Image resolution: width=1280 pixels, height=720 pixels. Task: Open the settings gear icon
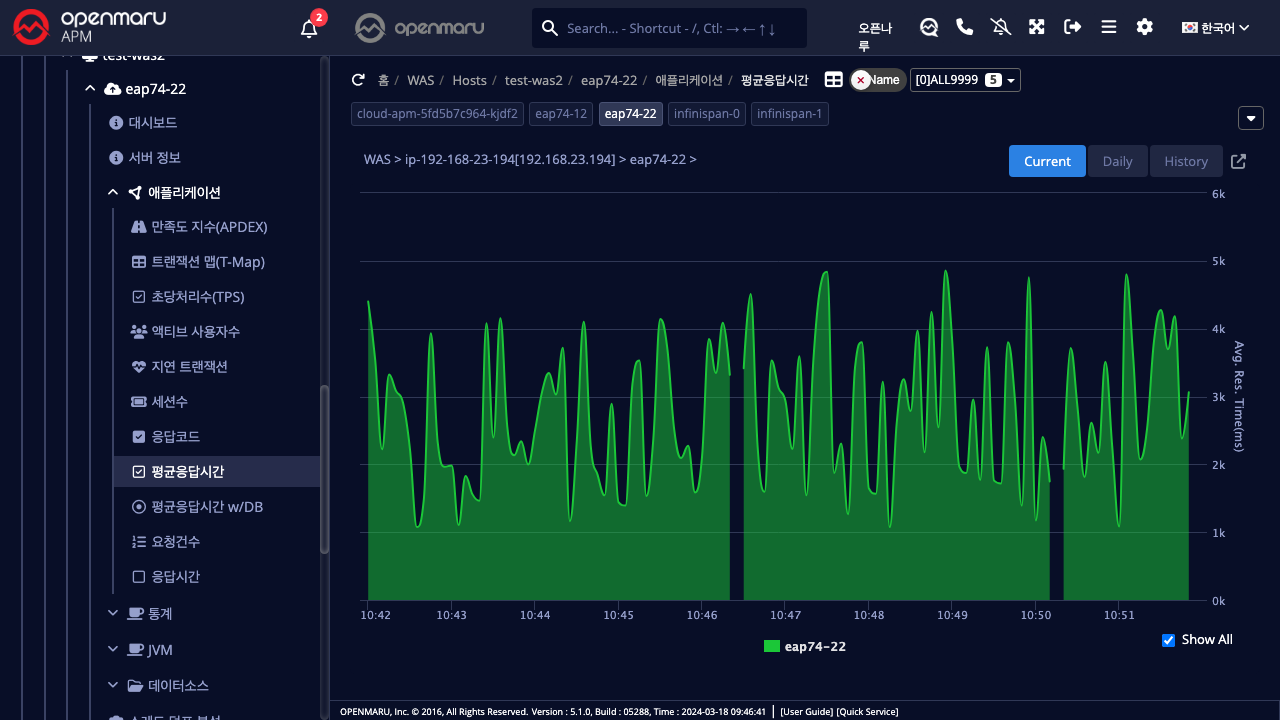pos(1144,27)
